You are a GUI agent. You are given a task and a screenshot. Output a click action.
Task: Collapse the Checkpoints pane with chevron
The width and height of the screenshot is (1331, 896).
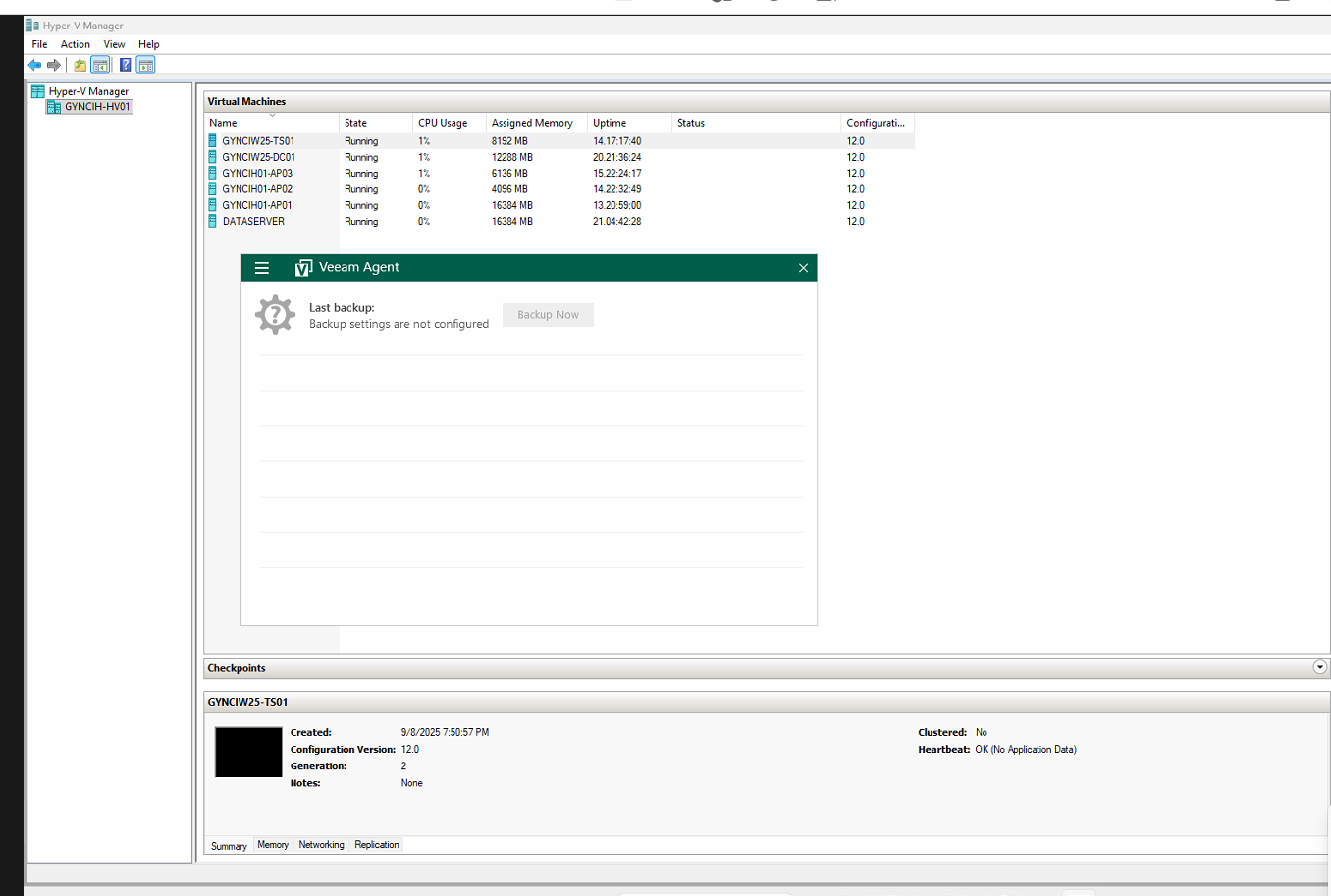[x=1319, y=667]
